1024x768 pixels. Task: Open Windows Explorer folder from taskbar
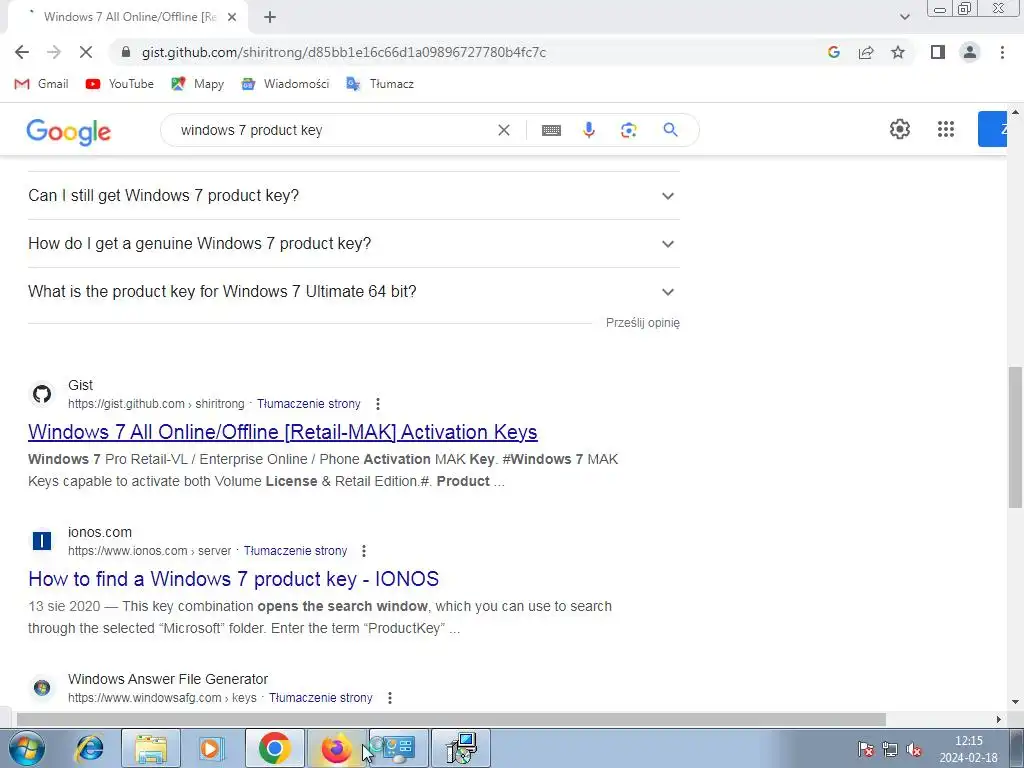(x=151, y=748)
